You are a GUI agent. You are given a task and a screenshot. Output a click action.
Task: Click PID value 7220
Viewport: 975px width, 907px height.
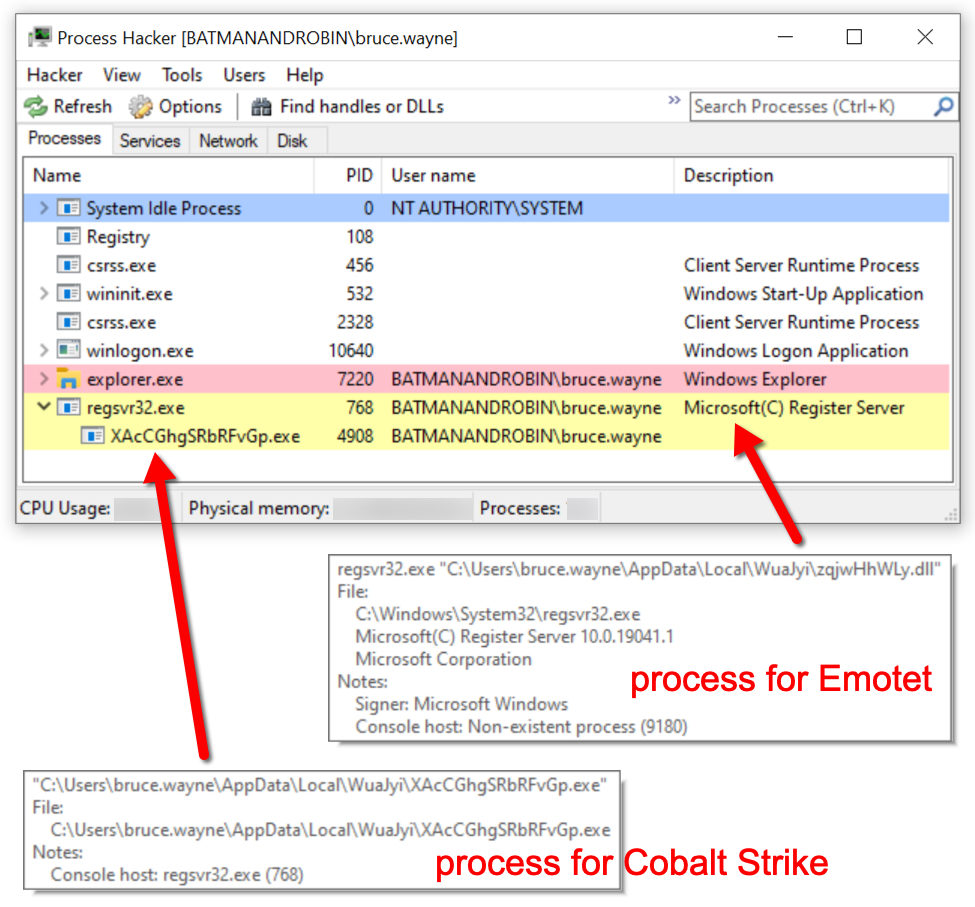355,379
